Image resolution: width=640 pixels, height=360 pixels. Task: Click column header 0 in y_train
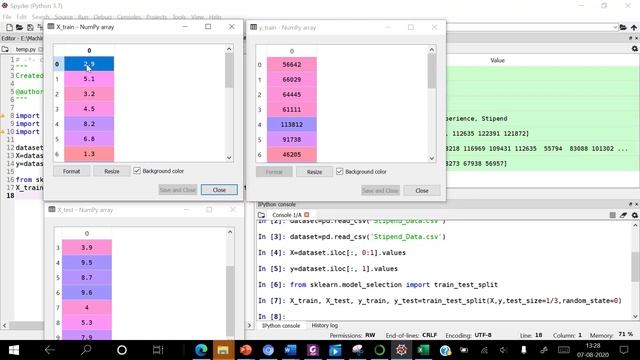[291, 51]
